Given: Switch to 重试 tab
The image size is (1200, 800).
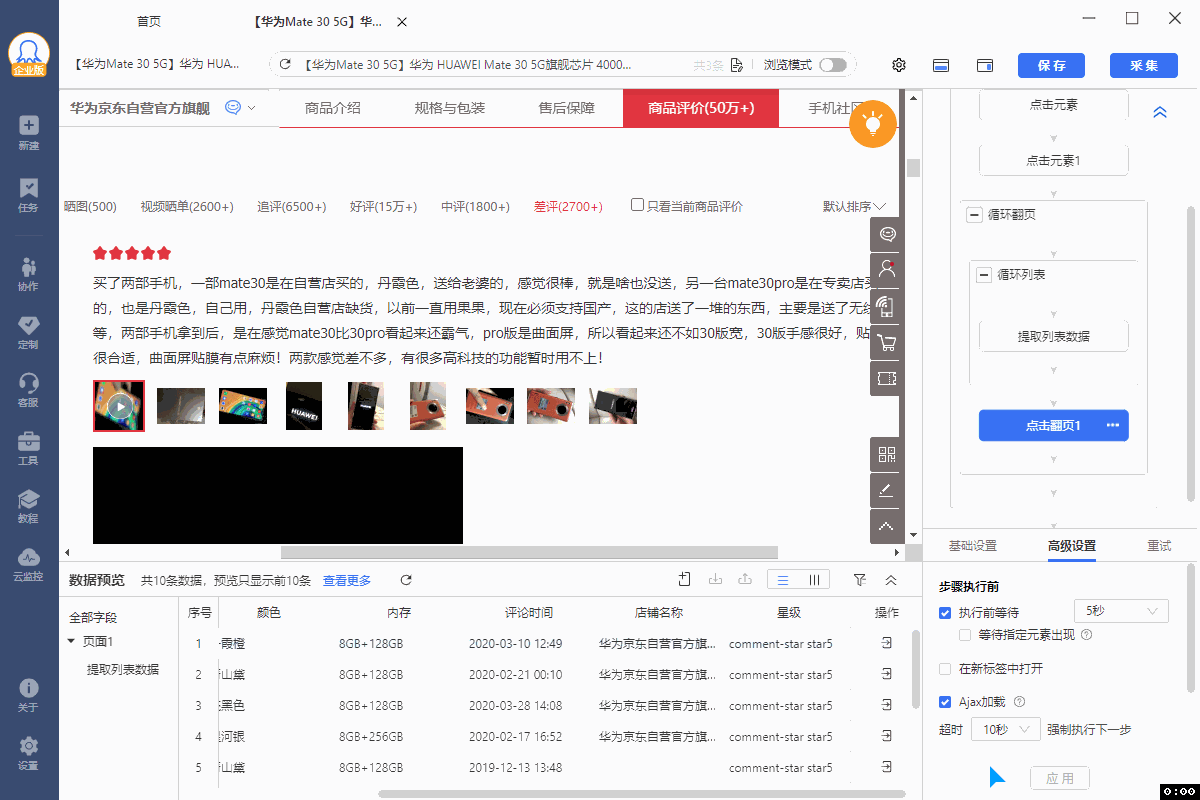Looking at the screenshot, I should 1159,546.
